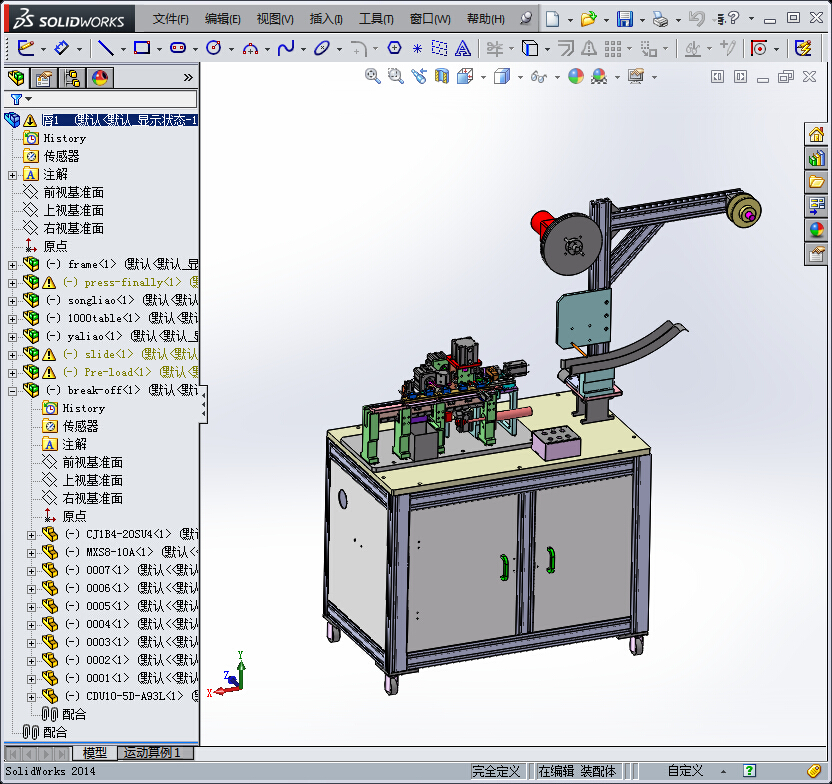The height and width of the screenshot is (784, 832).
Task: Select the 前视基准面 plane under break-off
Action: point(93,462)
